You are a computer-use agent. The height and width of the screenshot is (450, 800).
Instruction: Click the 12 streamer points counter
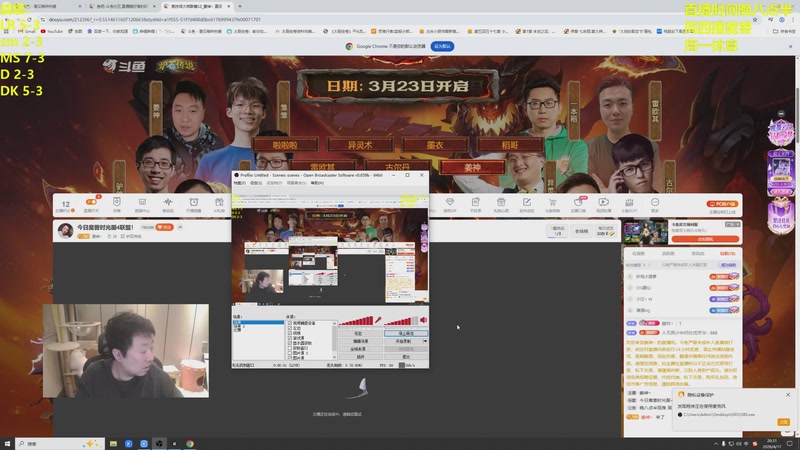point(65,204)
